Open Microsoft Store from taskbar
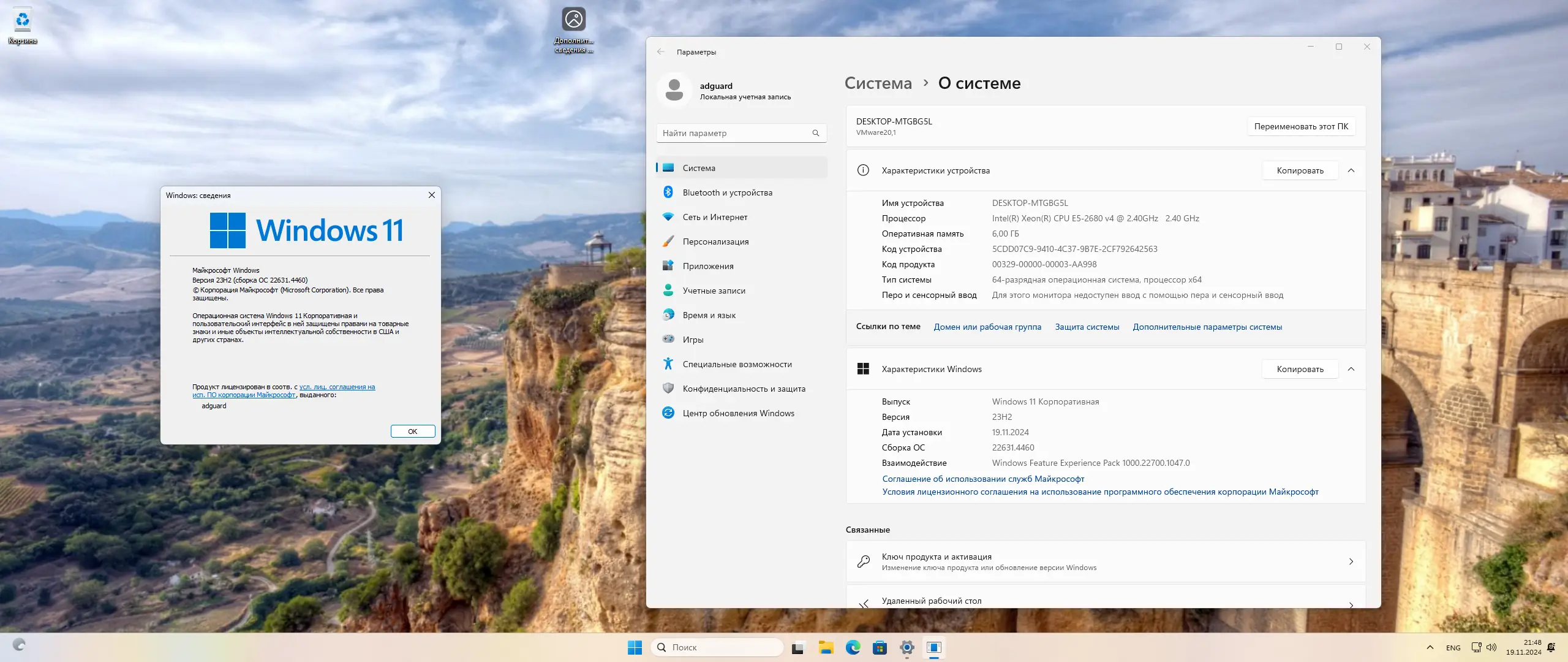This screenshot has height=662, width=1568. click(x=880, y=647)
